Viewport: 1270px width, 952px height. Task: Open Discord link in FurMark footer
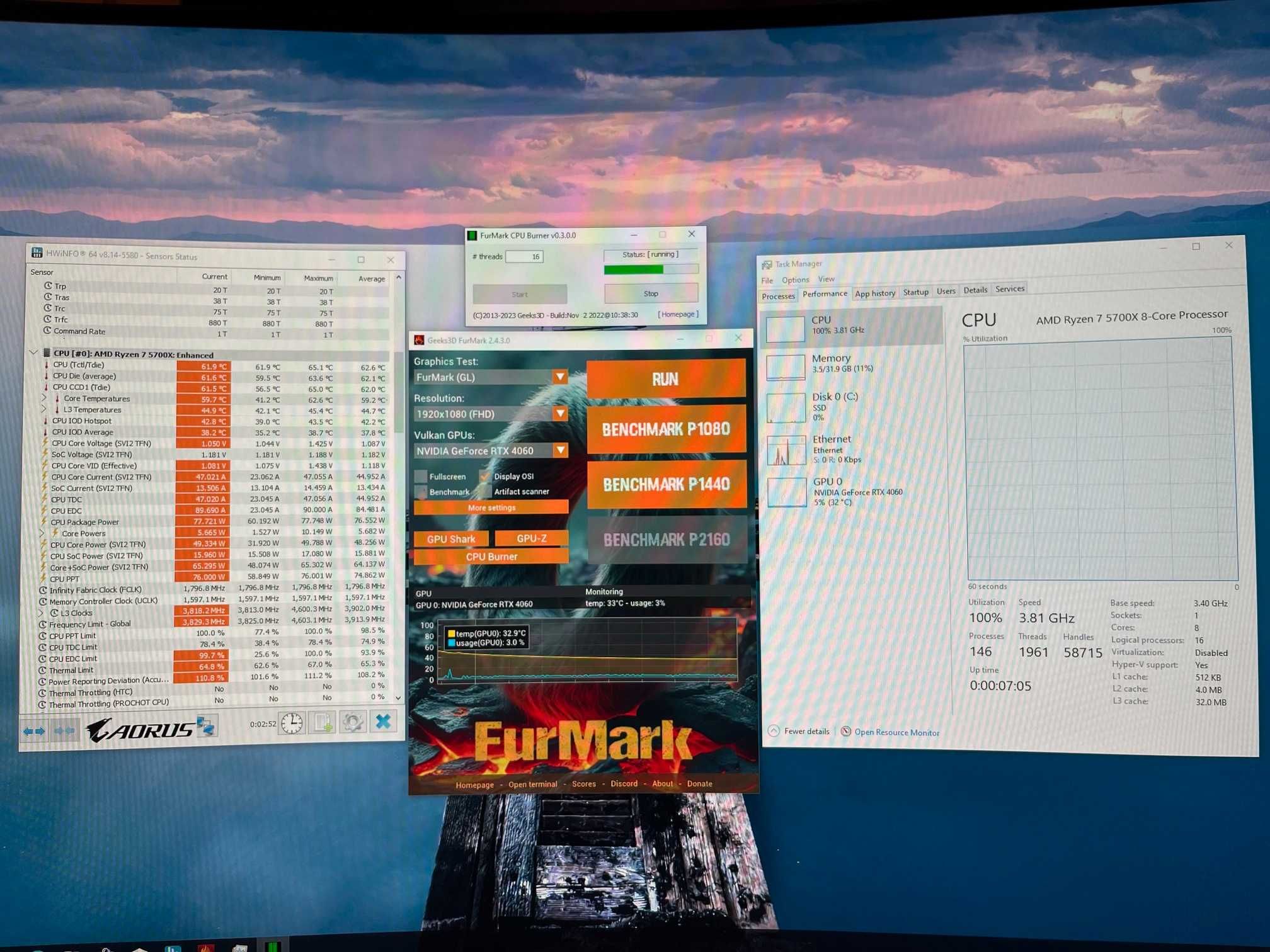tap(624, 784)
